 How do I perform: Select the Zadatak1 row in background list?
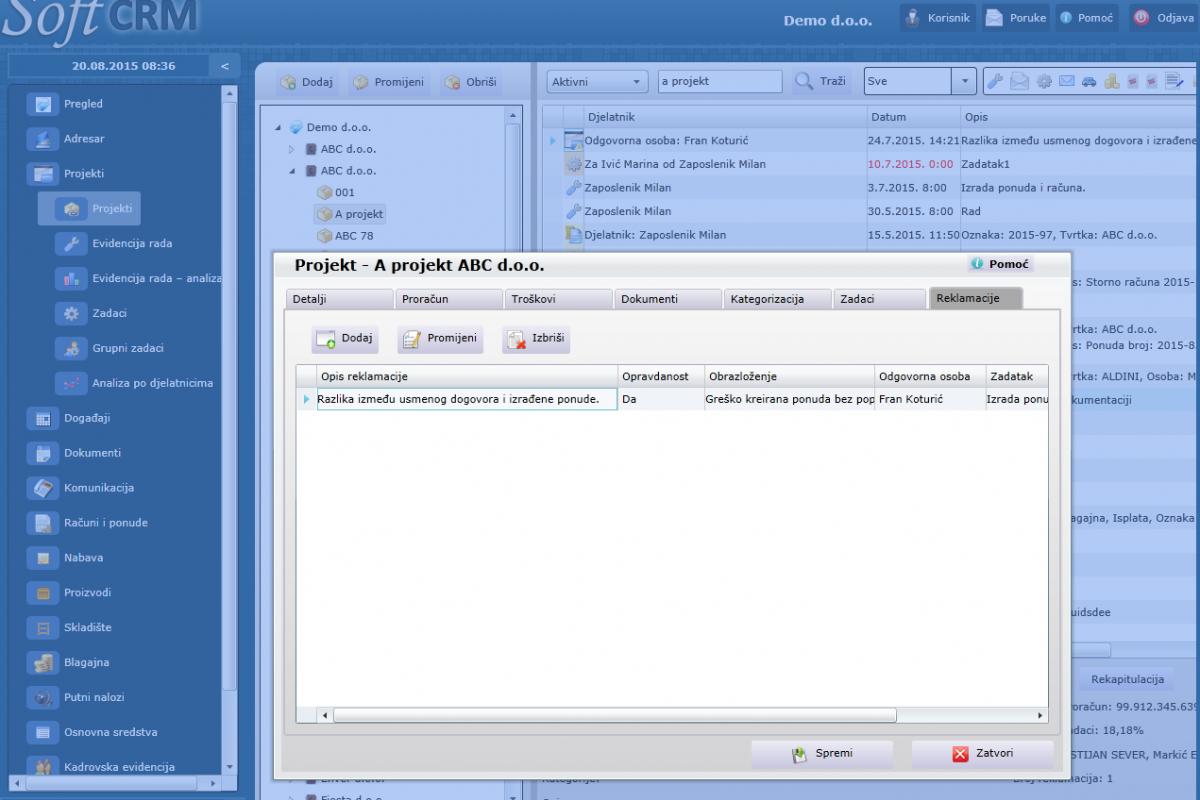[x=870, y=164]
